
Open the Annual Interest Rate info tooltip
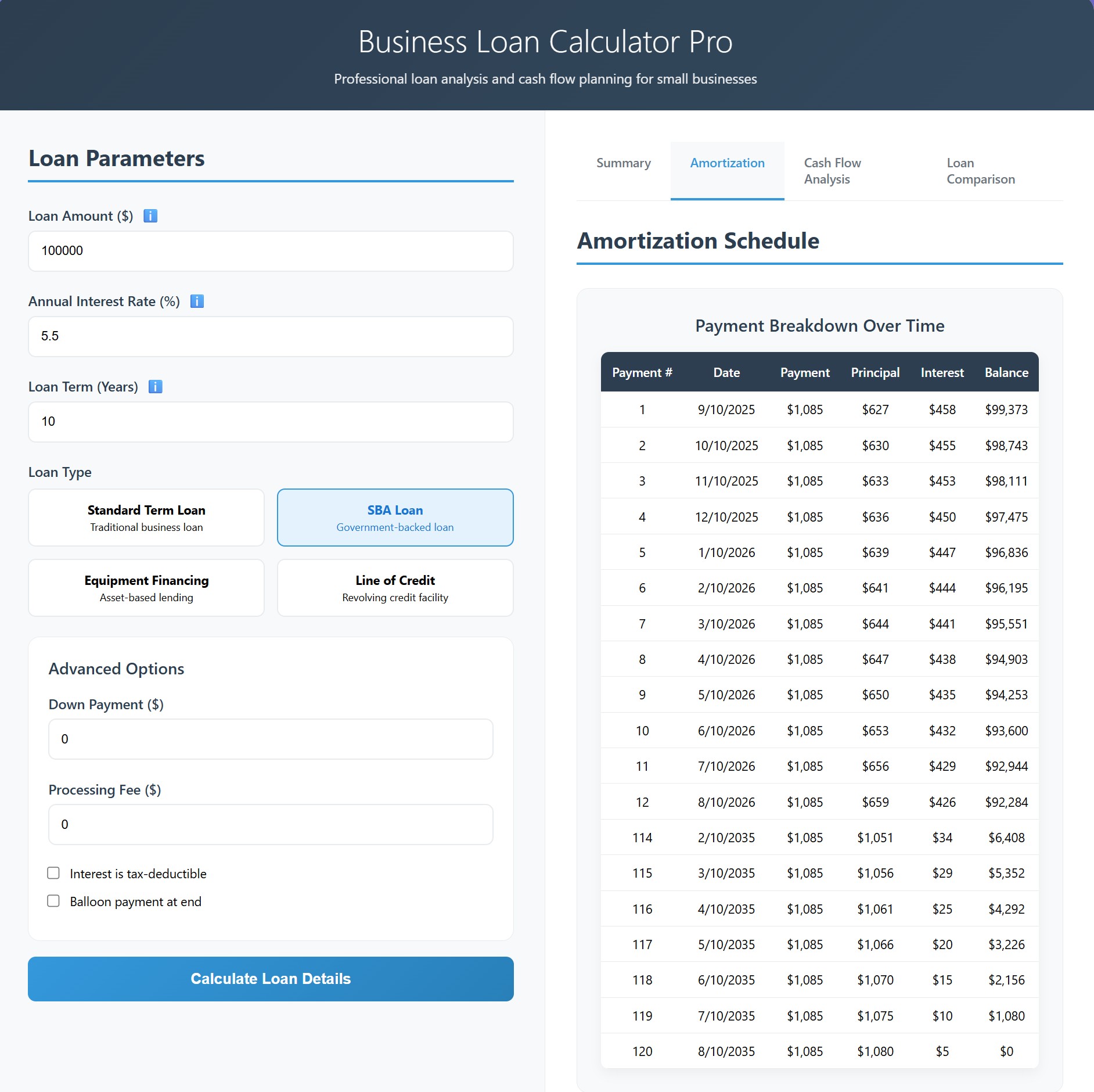[197, 301]
